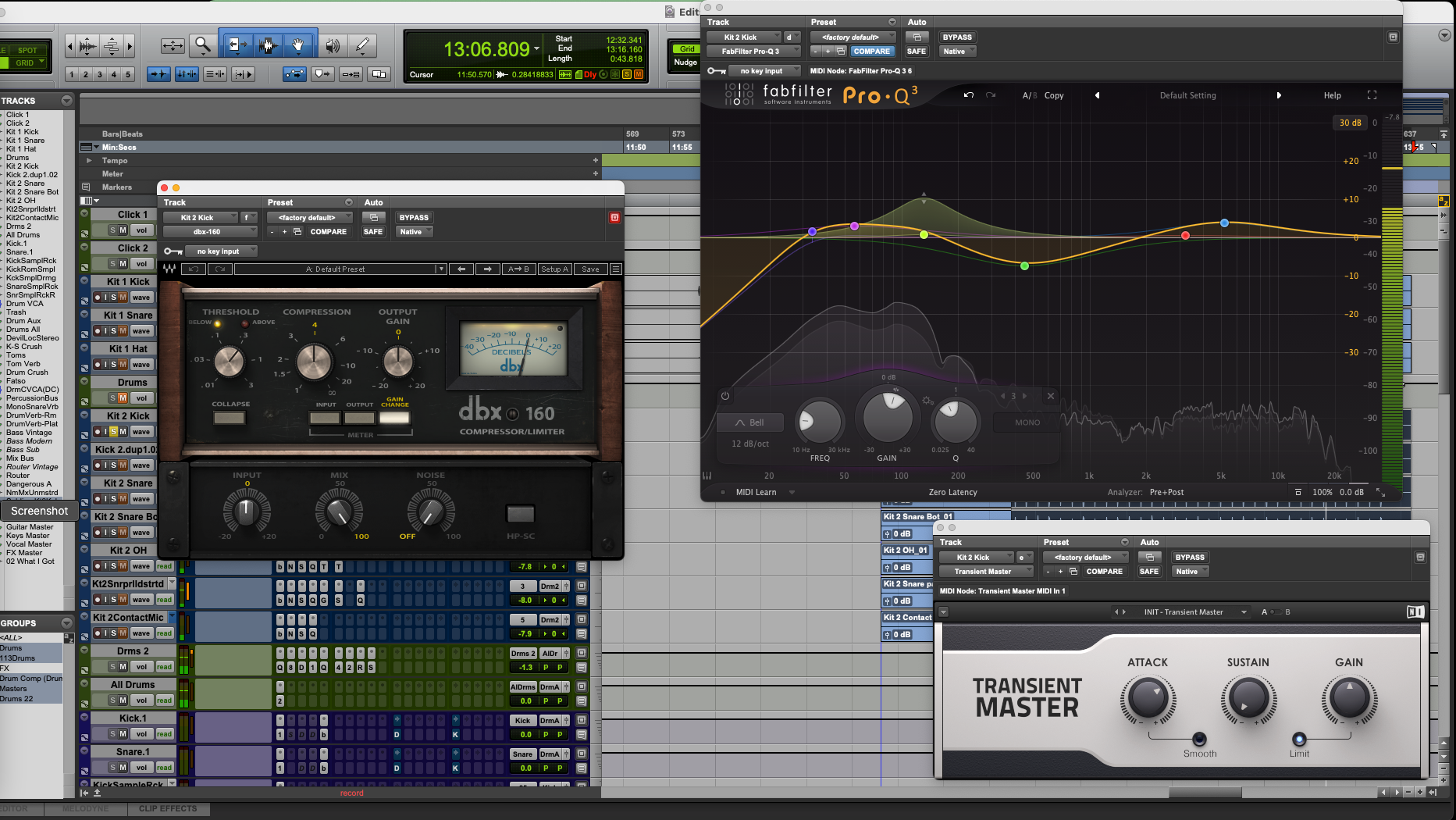Switch to MELODYNE tab
This screenshot has height=820, width=1456.
tap(85, 809)
